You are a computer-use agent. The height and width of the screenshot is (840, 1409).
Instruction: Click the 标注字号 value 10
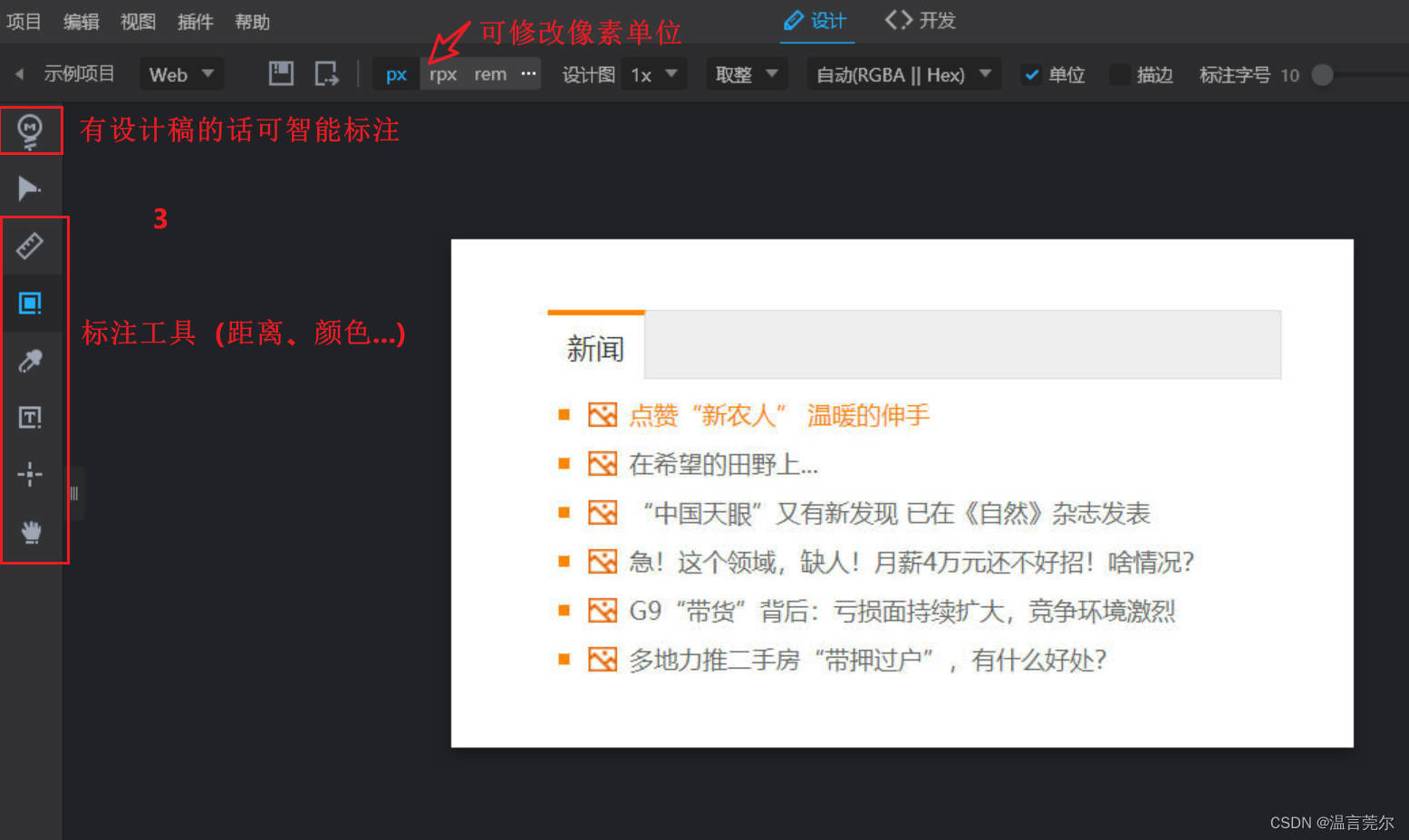tap(1289, 75)
